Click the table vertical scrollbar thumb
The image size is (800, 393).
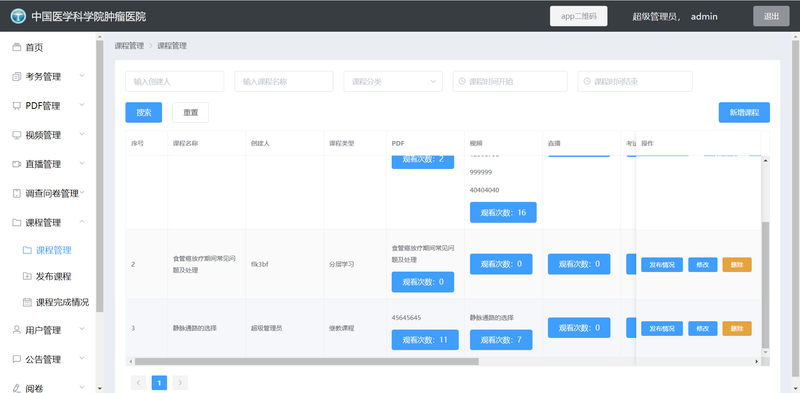765,284
